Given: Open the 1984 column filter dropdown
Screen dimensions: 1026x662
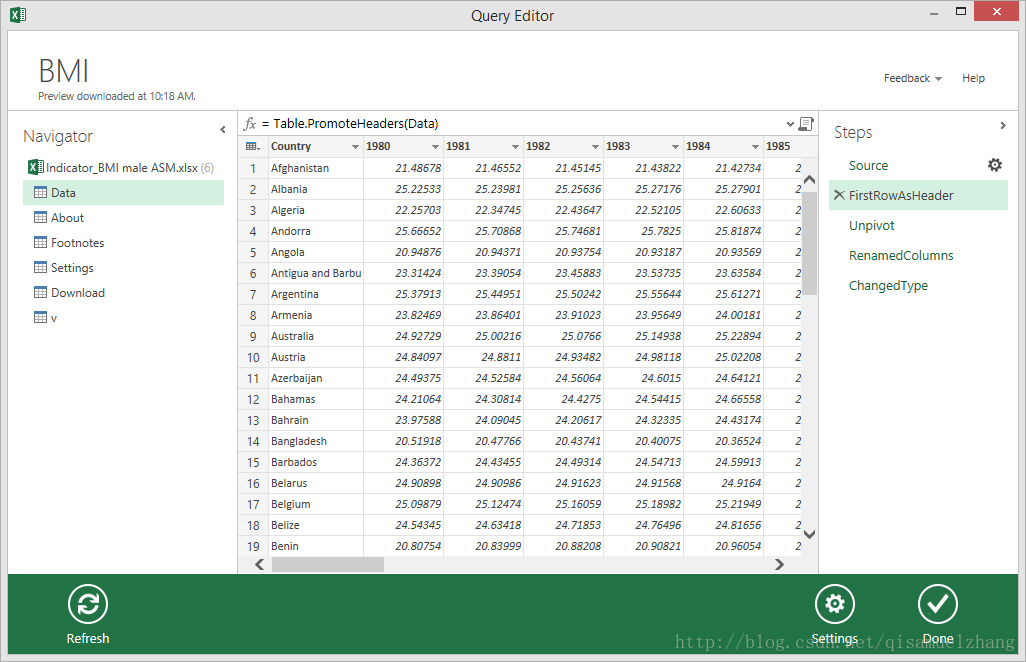Looking at the screenshot, I should 755,147.
